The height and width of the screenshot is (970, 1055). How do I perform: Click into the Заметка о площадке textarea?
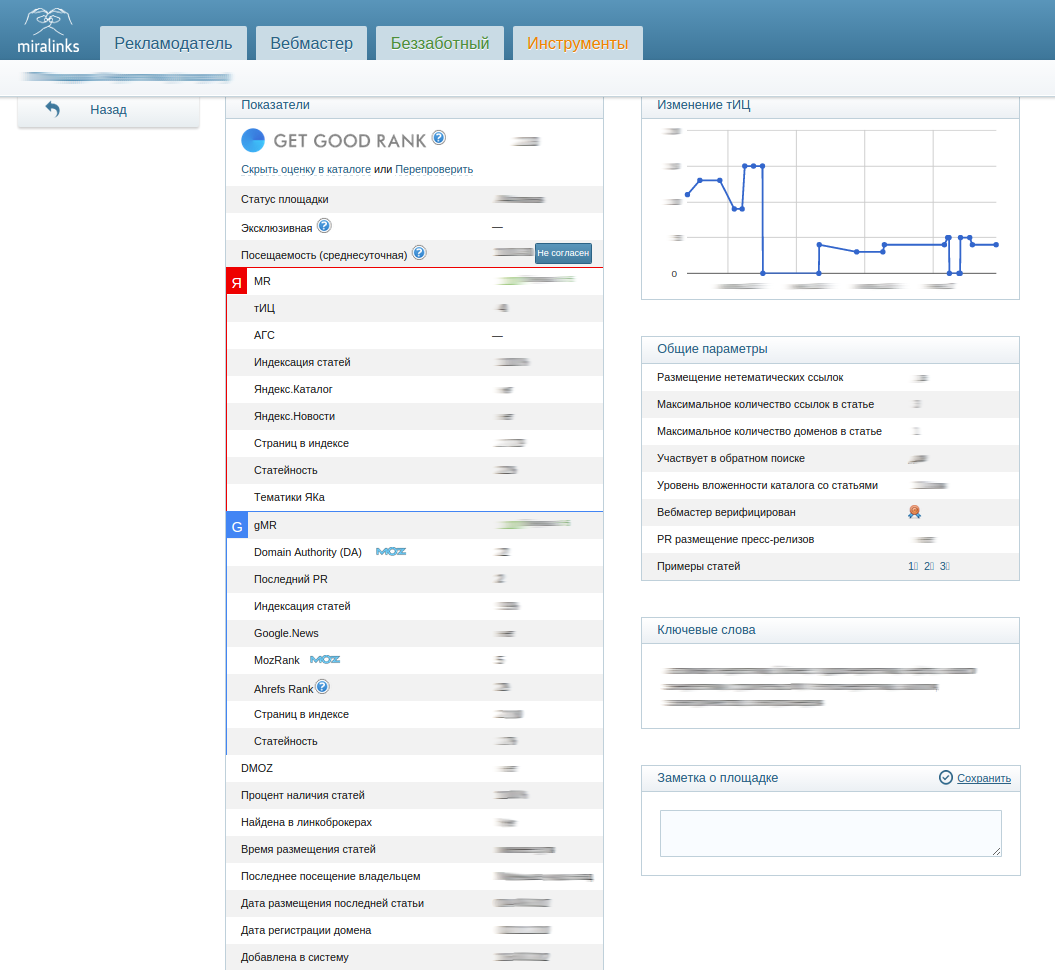click(x=830, y=833)
